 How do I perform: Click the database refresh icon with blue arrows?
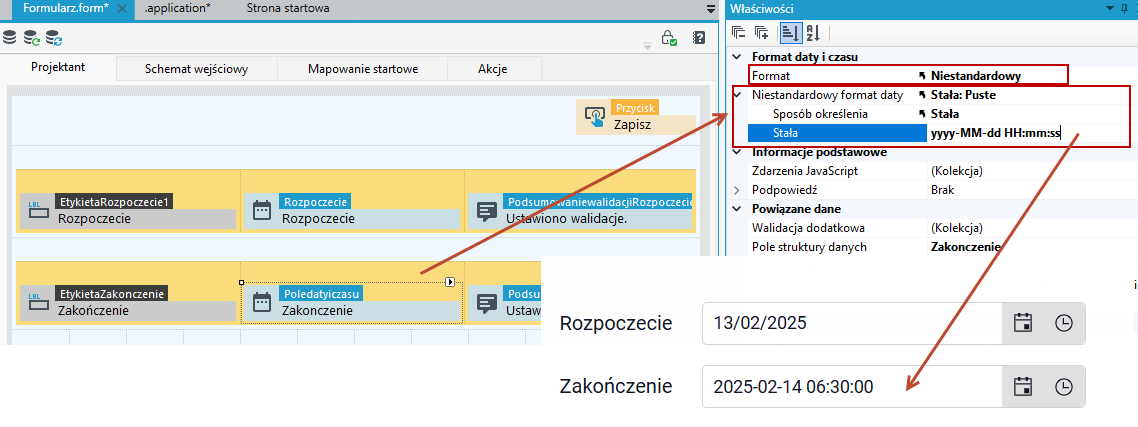click(54, 37)
